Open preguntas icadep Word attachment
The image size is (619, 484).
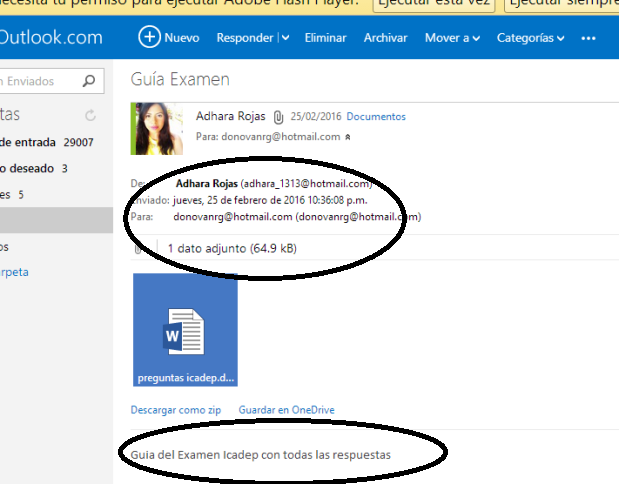(x=185, y=330)
